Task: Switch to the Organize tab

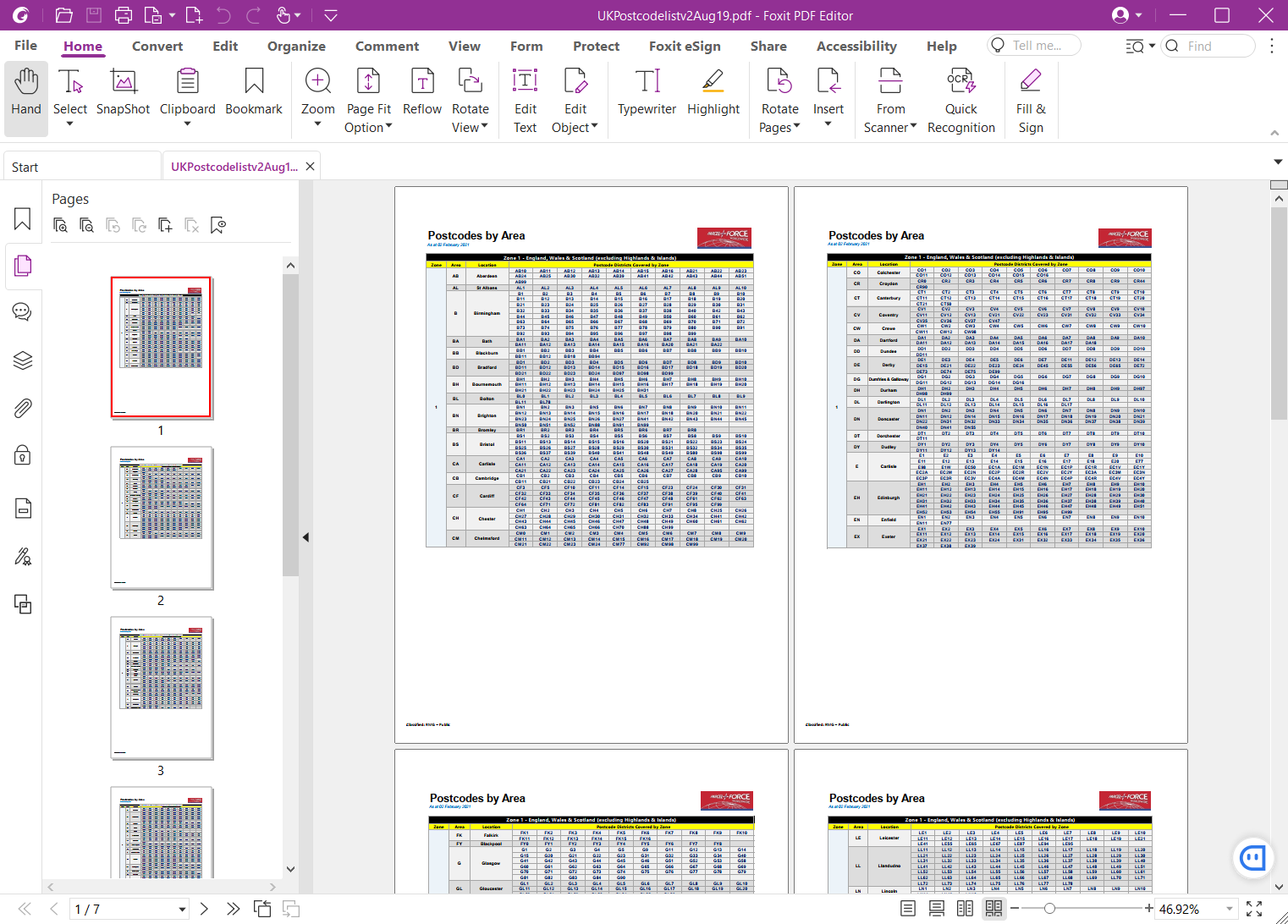Action: pos(296,47)
